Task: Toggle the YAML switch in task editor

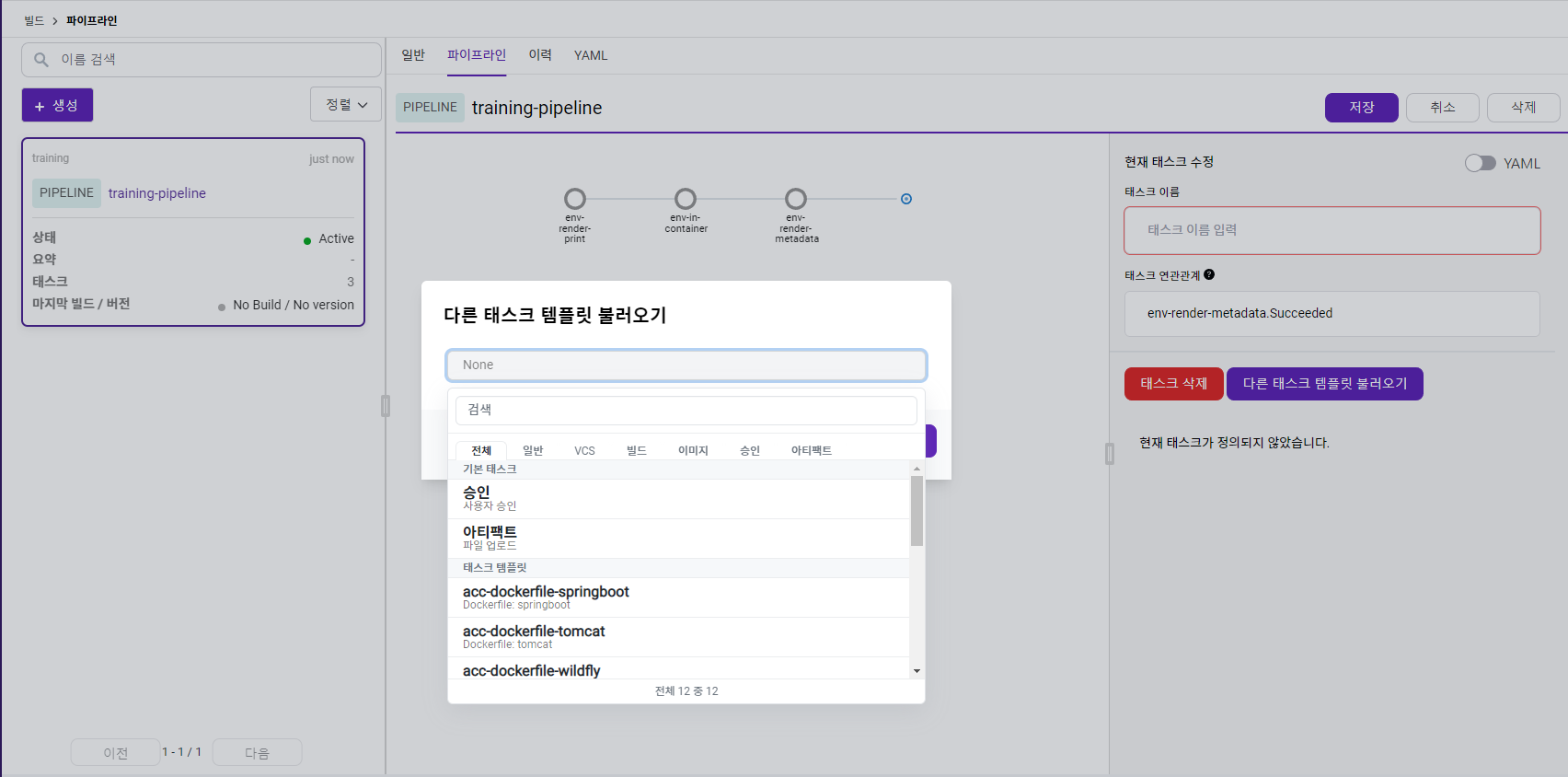Action: point(1481,163)
